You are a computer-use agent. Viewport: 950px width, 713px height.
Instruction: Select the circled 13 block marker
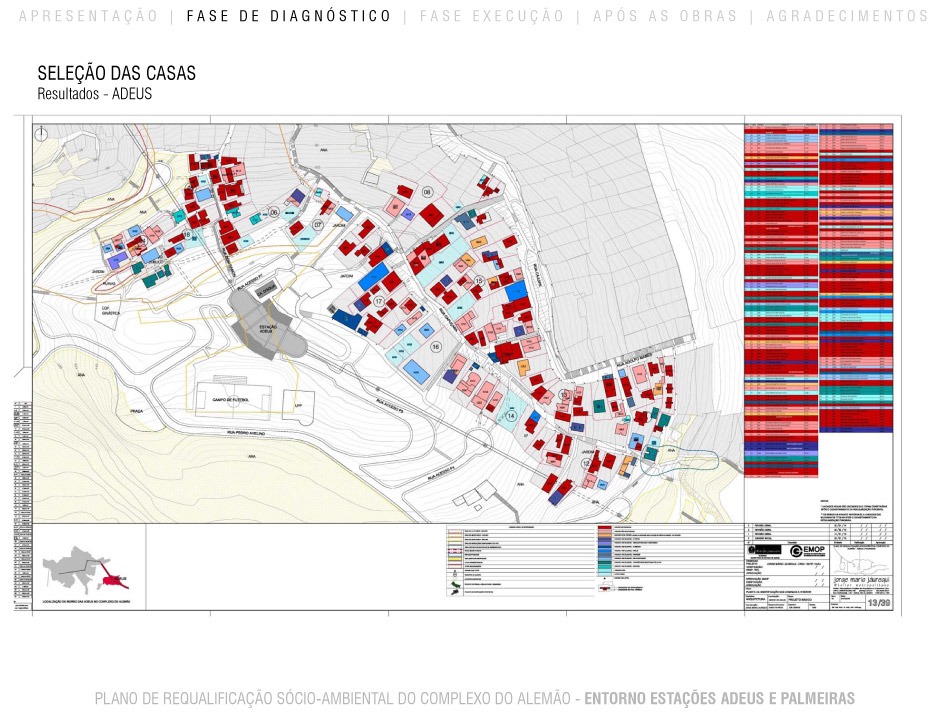pyautogui.click(x=564, y=395)
